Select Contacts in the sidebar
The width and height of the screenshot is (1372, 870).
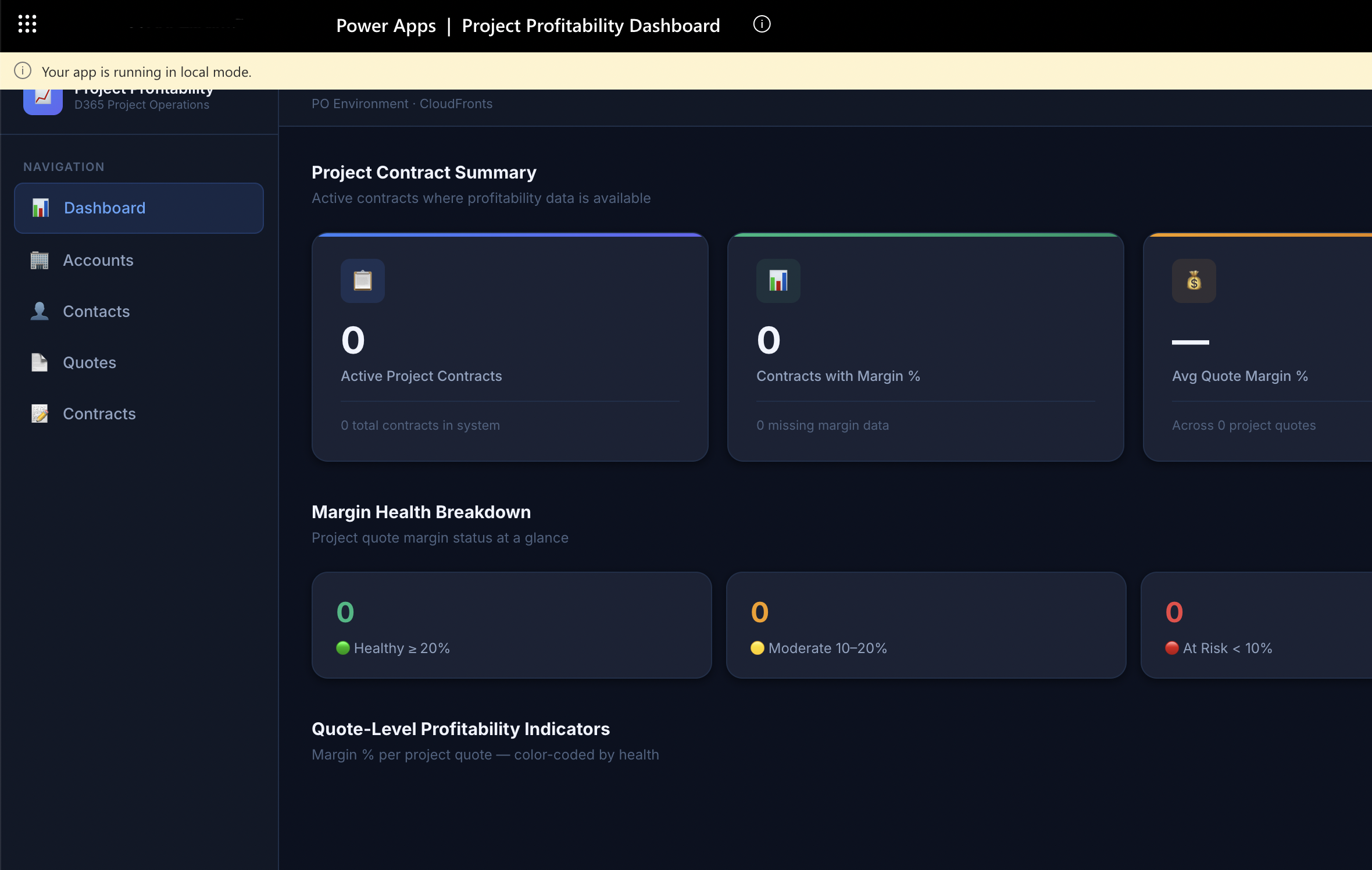[139, 311]
